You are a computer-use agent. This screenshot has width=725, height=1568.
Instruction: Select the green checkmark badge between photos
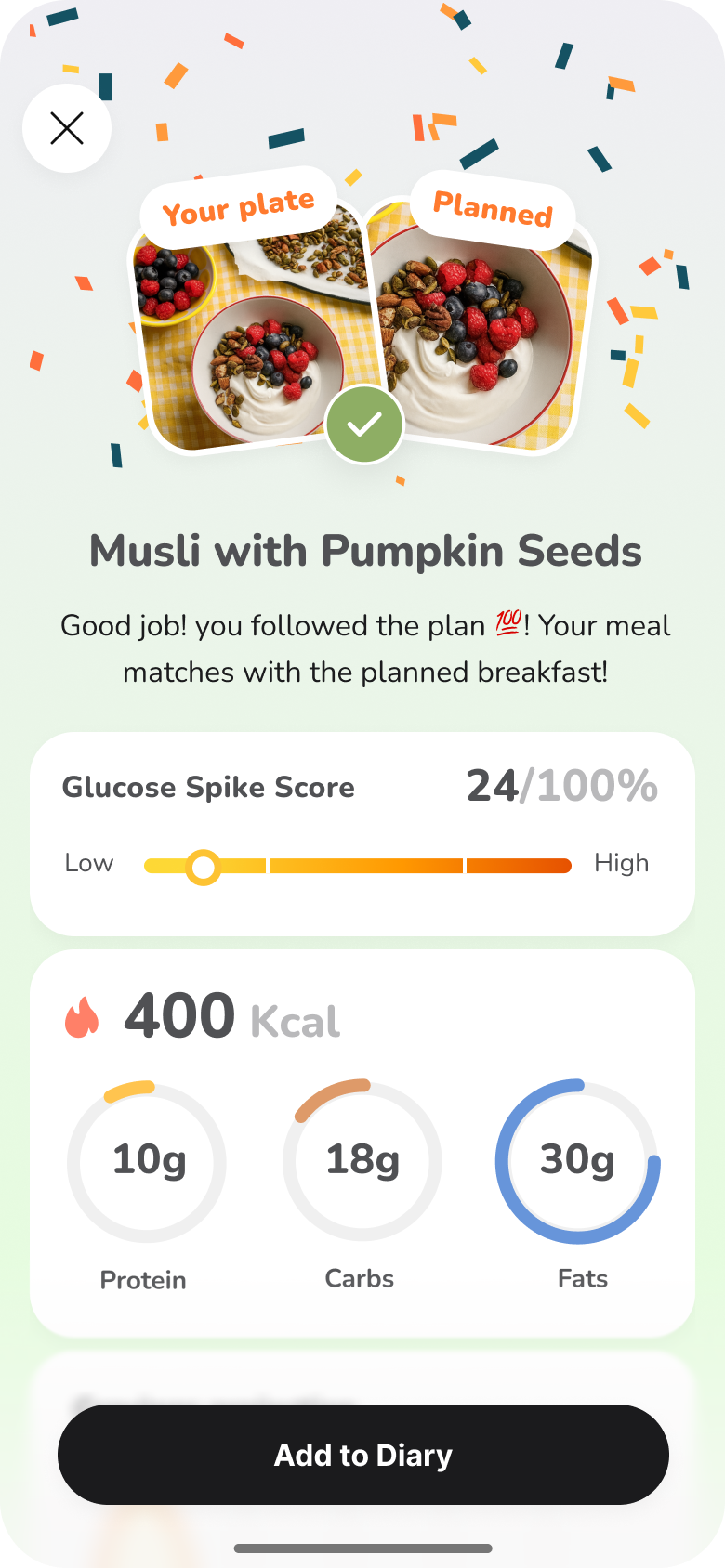[364, 425]
